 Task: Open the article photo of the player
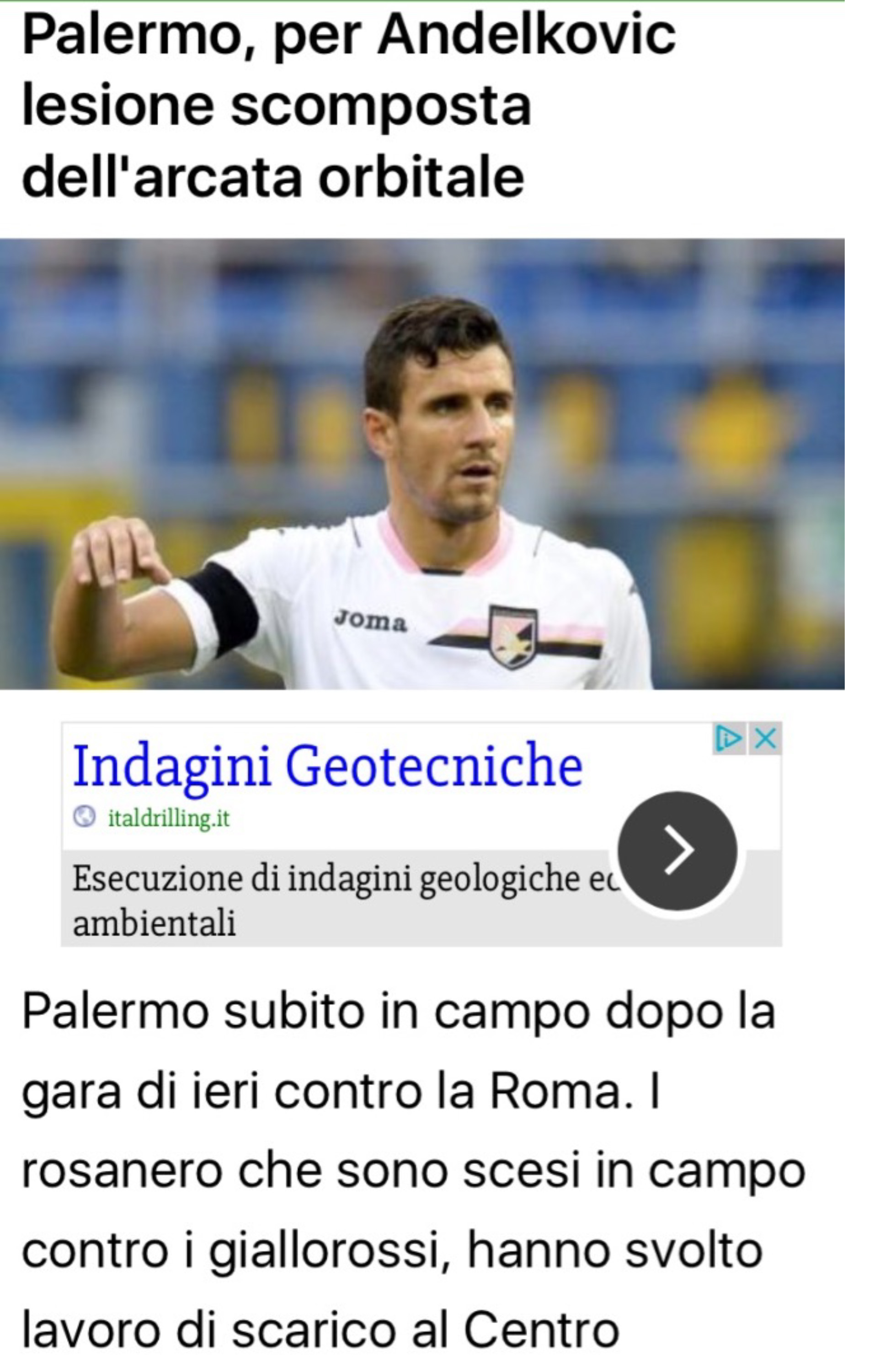422,464
